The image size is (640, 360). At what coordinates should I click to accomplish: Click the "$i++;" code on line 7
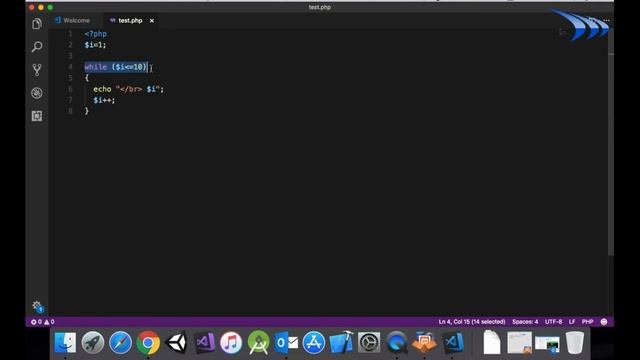pos(104,100)
